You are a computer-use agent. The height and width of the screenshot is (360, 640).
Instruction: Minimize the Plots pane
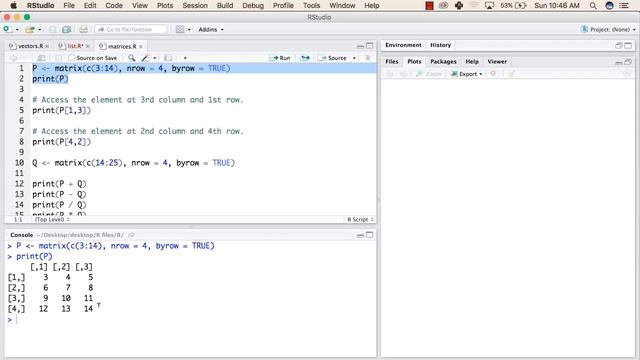[x=619, y=62]
